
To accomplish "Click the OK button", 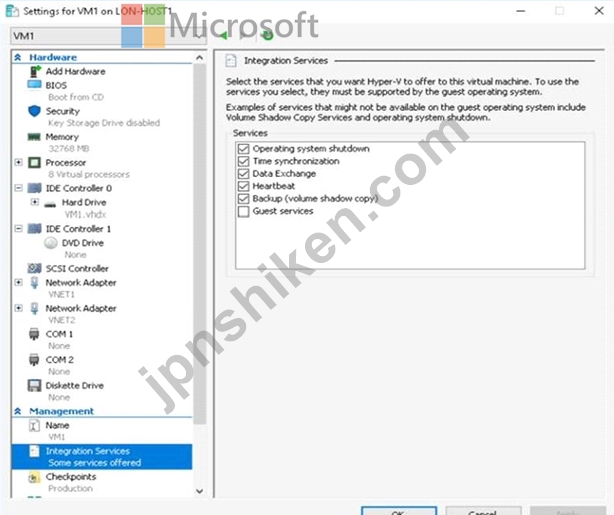I will pyautogui.click(x=399, y=511).
